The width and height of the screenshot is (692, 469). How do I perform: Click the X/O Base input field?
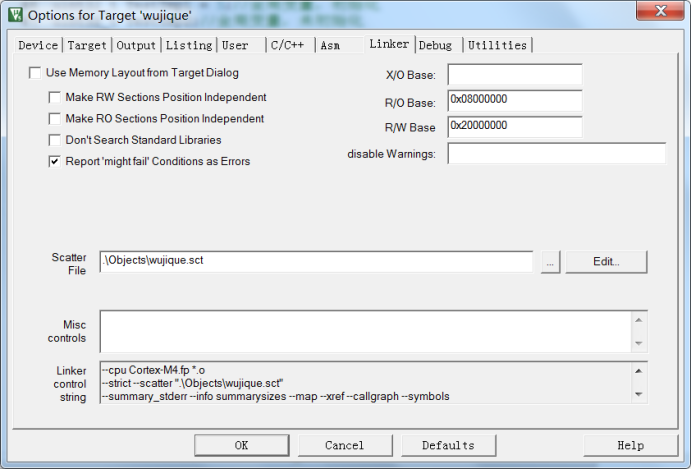[x=515, y=75]
